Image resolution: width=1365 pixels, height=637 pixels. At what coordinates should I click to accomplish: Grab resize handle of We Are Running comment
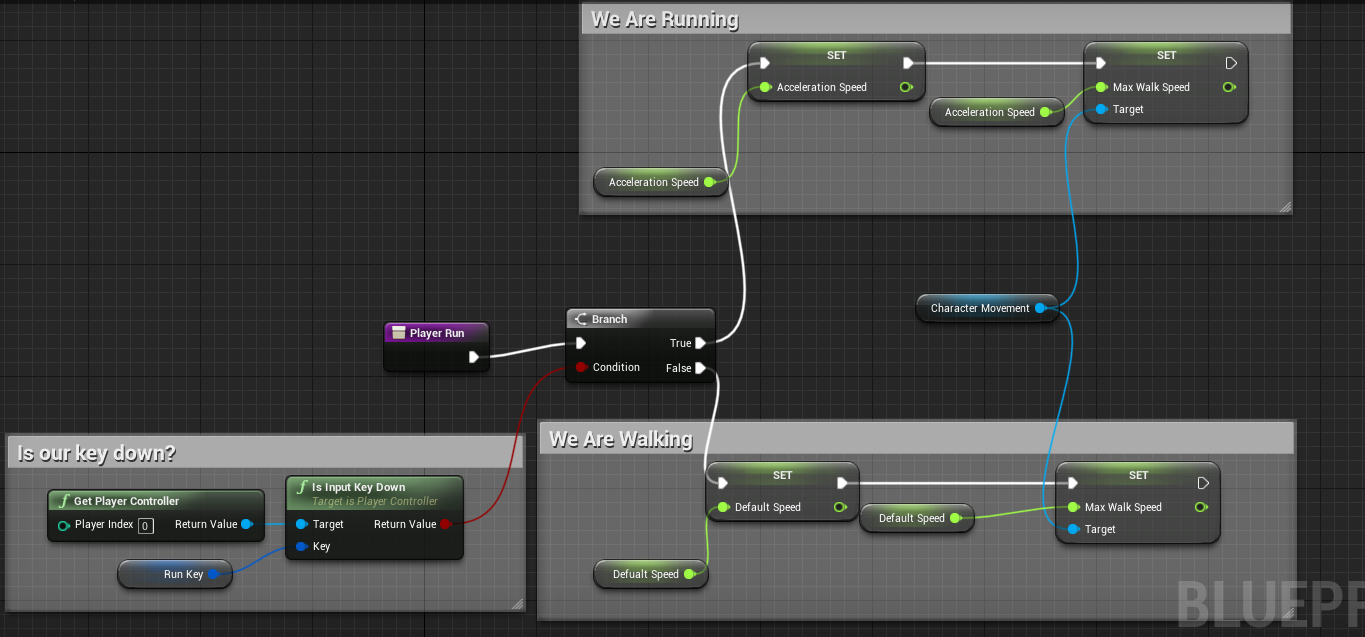[x=1285, y=207]
